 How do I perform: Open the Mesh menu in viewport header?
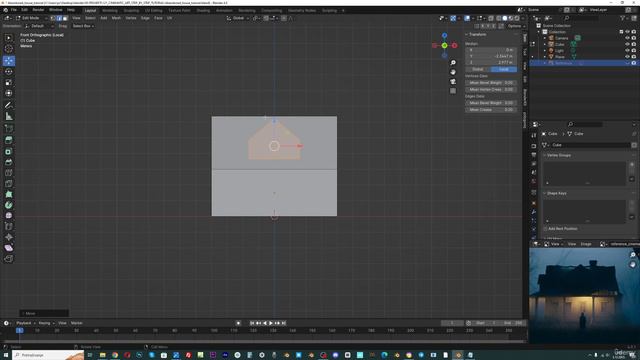click(x=116, y=18)
